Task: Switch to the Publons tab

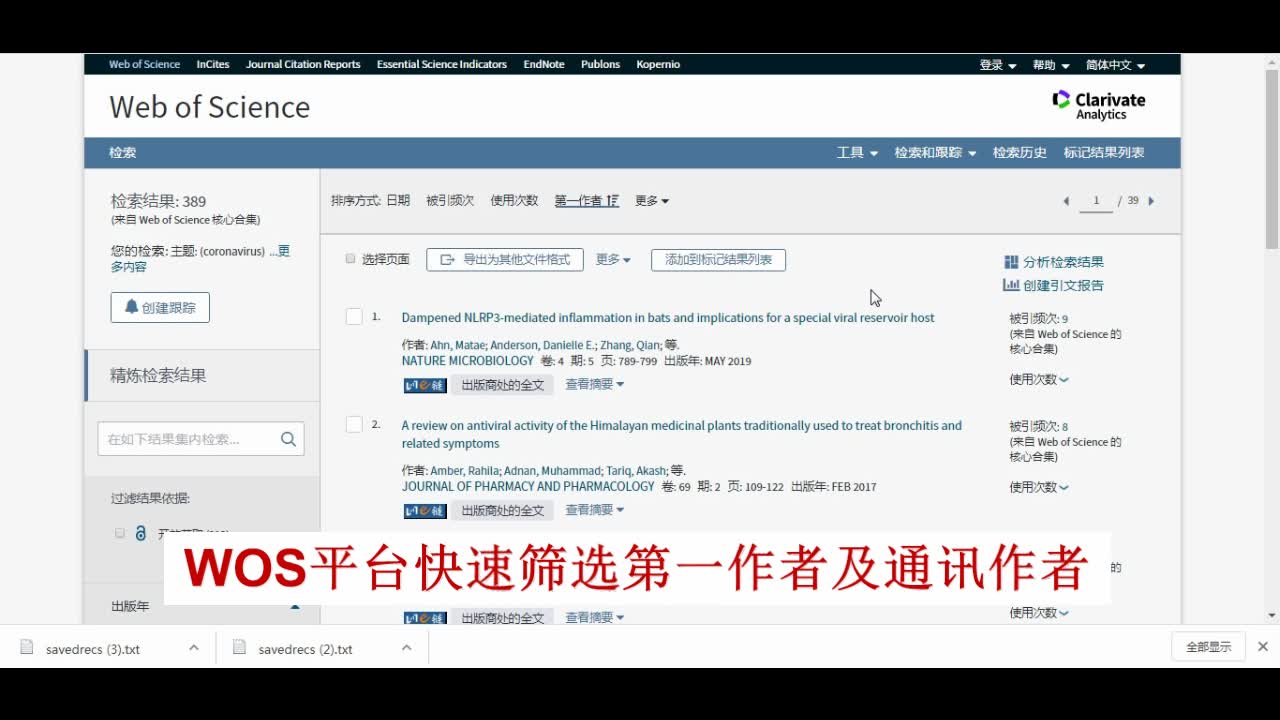Action: [x=600, y=64]
